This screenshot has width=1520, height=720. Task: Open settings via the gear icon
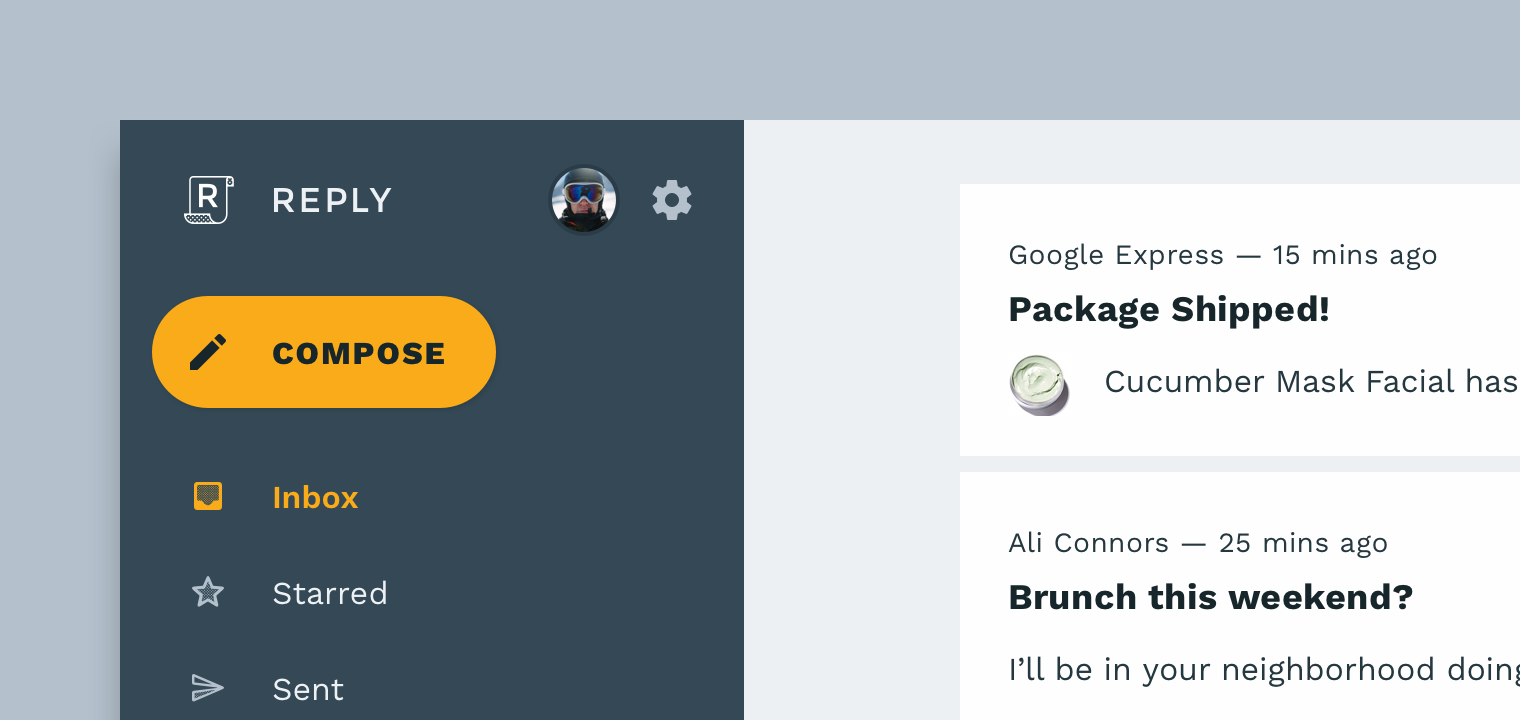[x=671, y=199]
